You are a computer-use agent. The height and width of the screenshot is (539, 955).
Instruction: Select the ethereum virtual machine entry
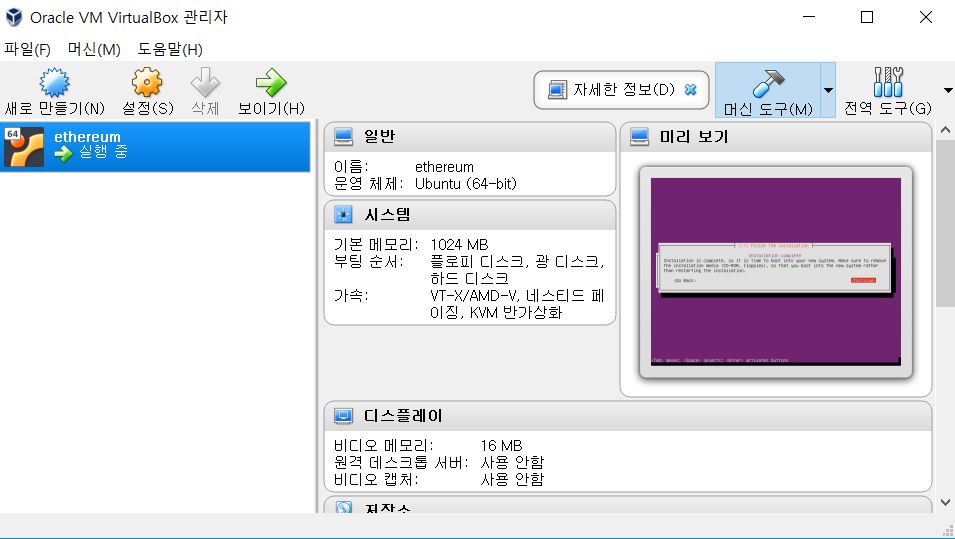(155, 146)
